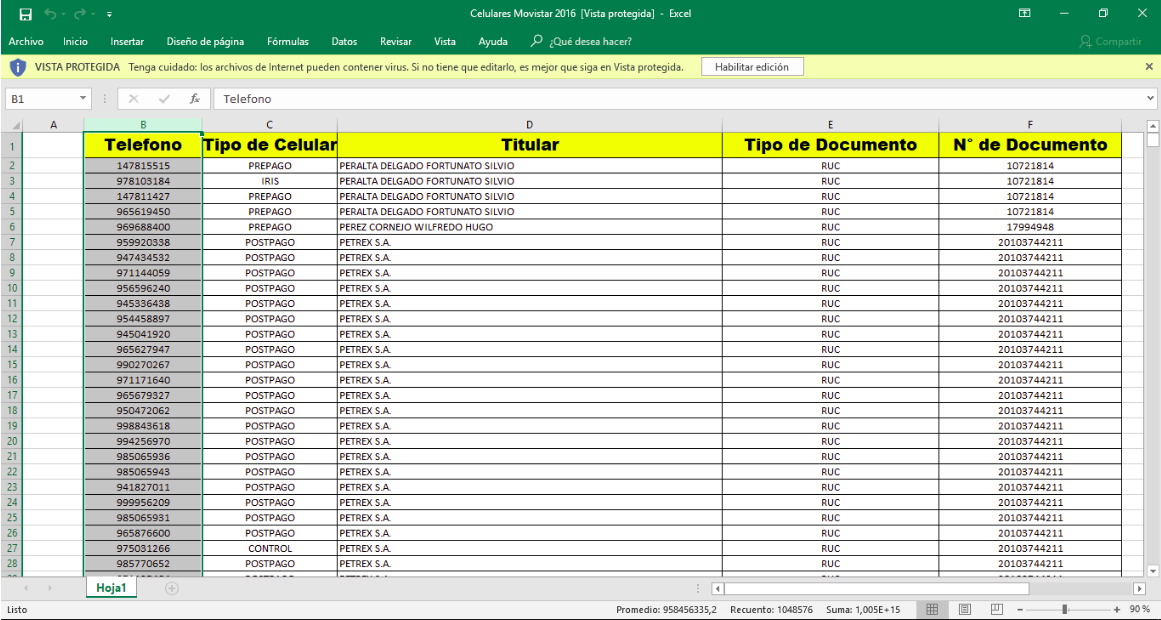Open the Ribbon Display Options icon
Image resolution: width=1161 pixels, height=620 pixels.
[1025, 13]
